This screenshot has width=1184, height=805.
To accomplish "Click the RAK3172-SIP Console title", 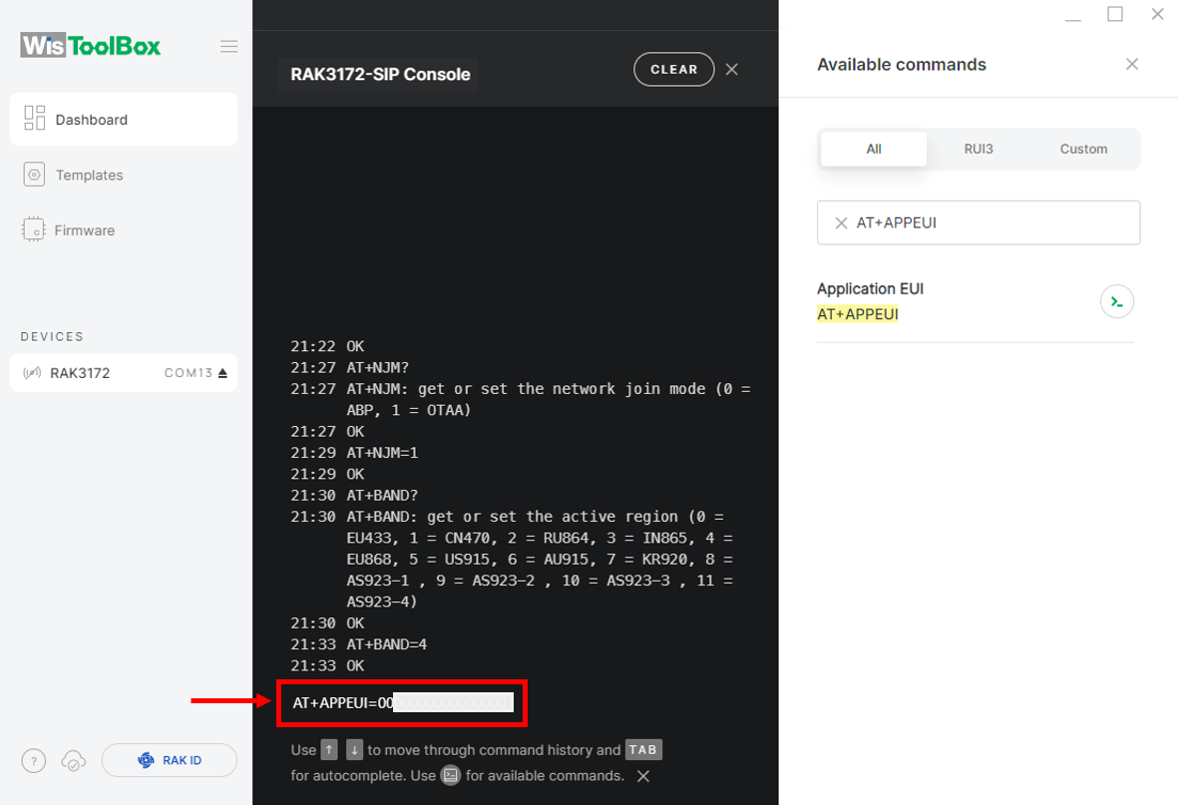I will (380, 74).
